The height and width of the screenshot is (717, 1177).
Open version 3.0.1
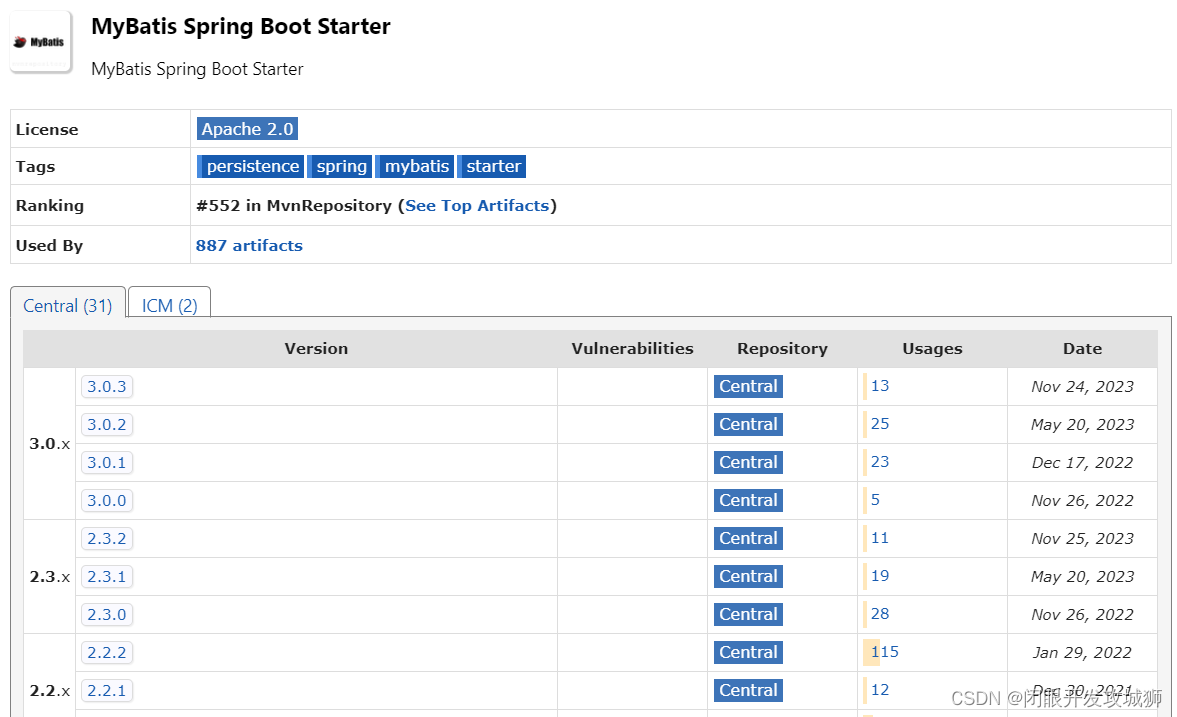(x=107, y=462)
